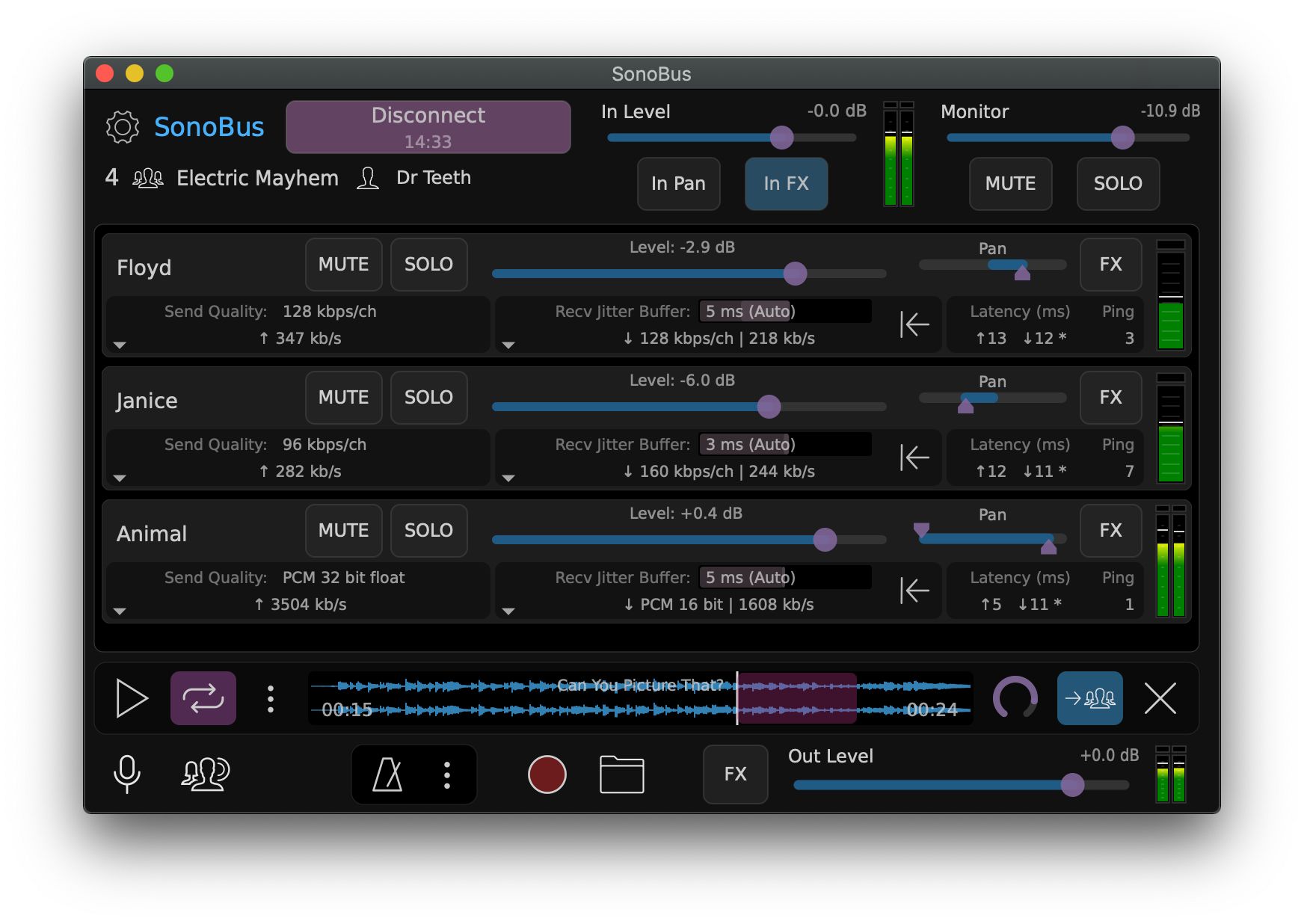Toggle loop playback for the loaded file
The image size is (1304, 924).
203,698
